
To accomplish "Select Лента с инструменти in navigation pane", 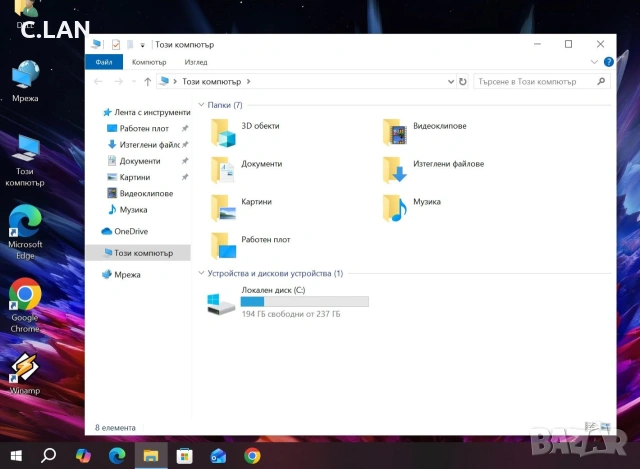I will (147, 112).
